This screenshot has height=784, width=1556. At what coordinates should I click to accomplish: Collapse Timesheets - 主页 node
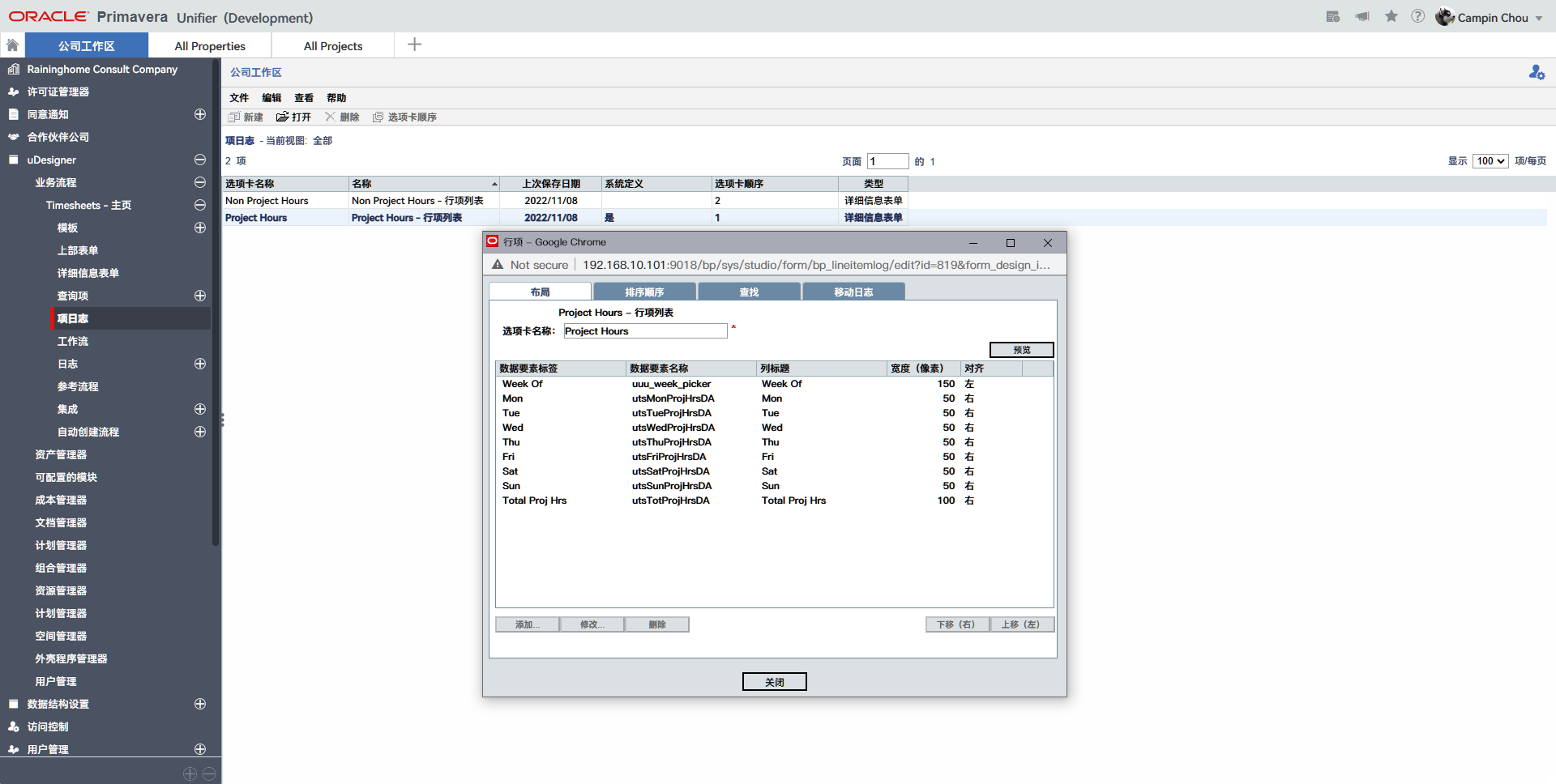[200, 206]
